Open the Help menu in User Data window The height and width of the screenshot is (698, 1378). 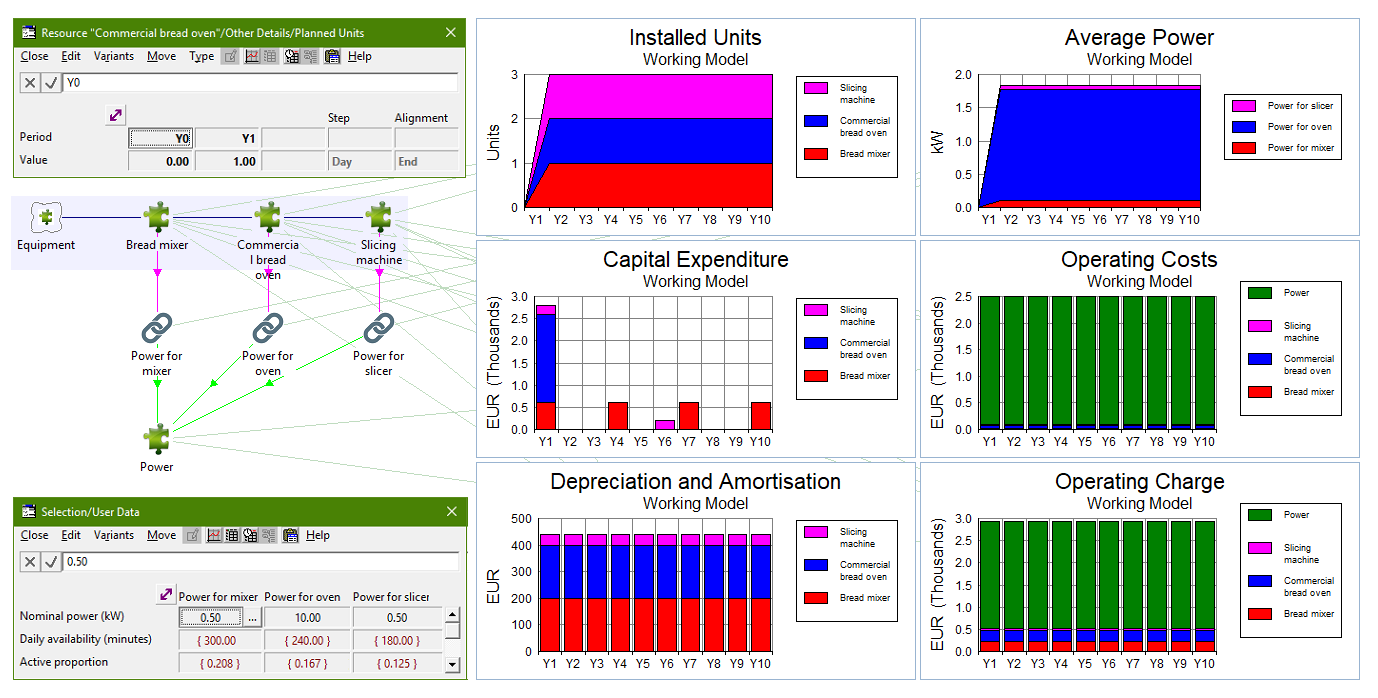point(318,535)
